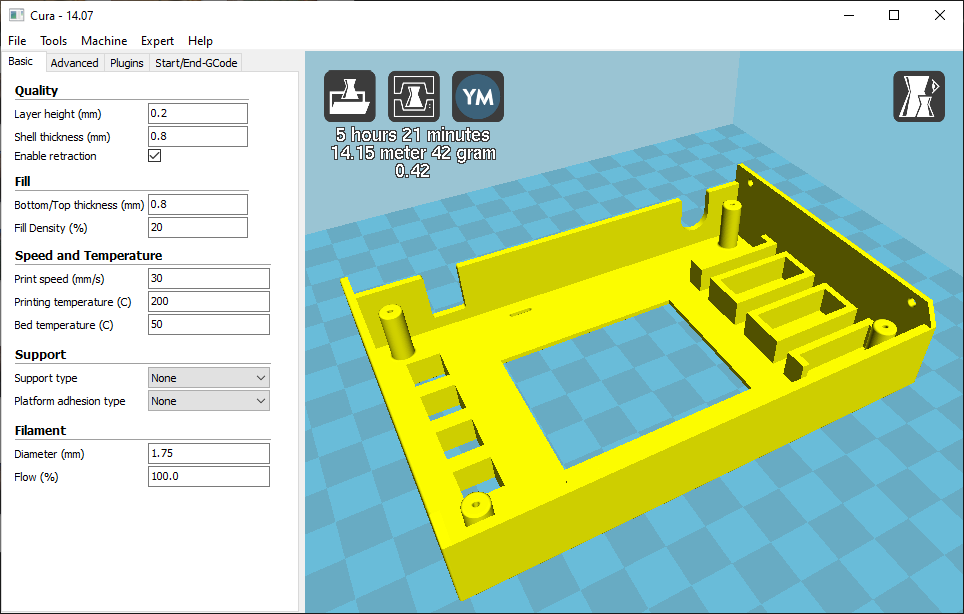
Task: Click the Flow percentage input field
Action: point(209,476)
